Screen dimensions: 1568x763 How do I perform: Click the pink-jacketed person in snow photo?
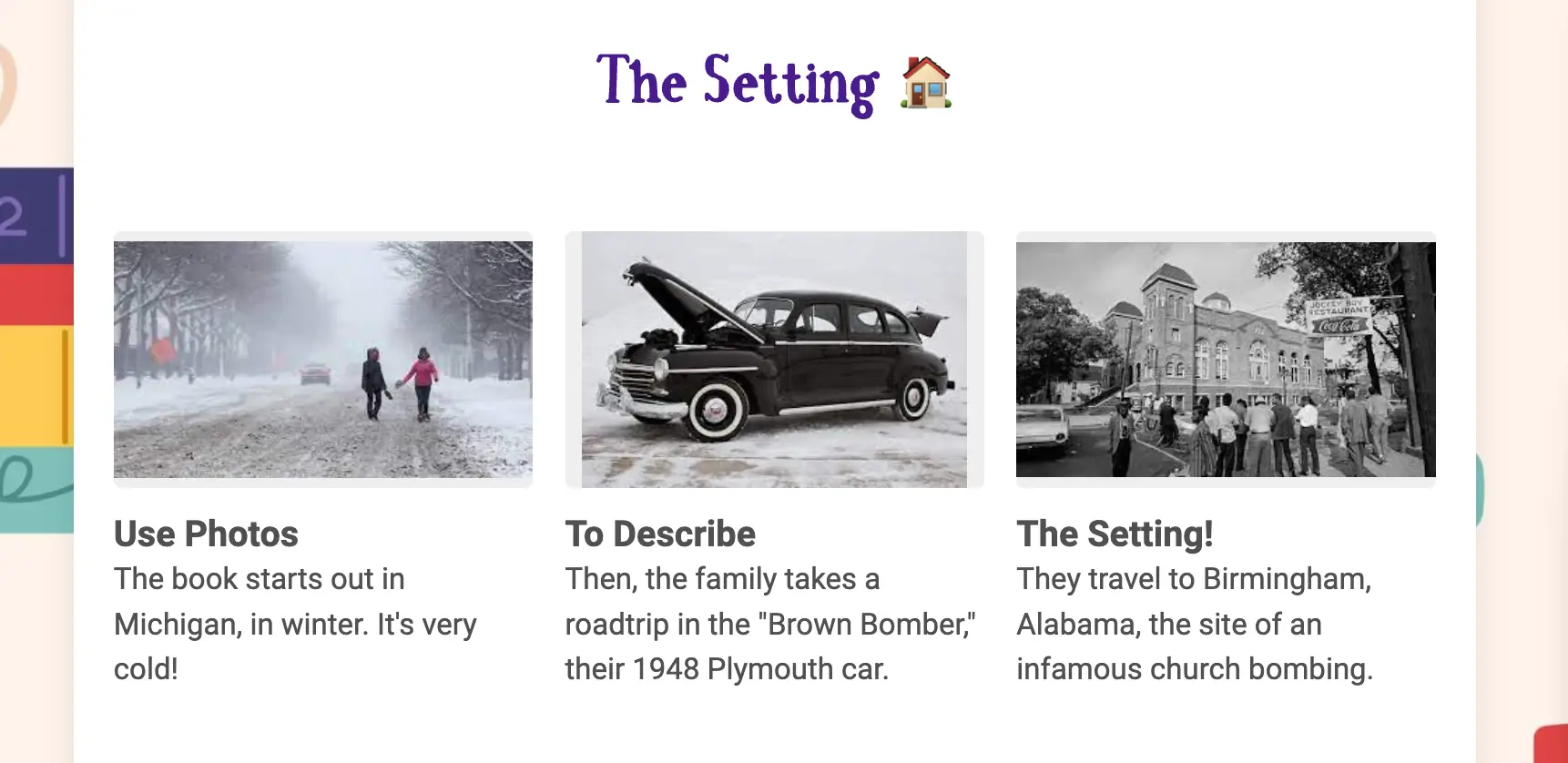pyautogui.click(x=422, y=381)
